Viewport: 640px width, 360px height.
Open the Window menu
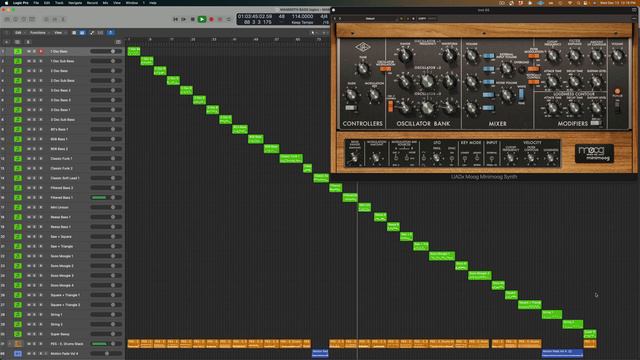(x=131, y=2)
